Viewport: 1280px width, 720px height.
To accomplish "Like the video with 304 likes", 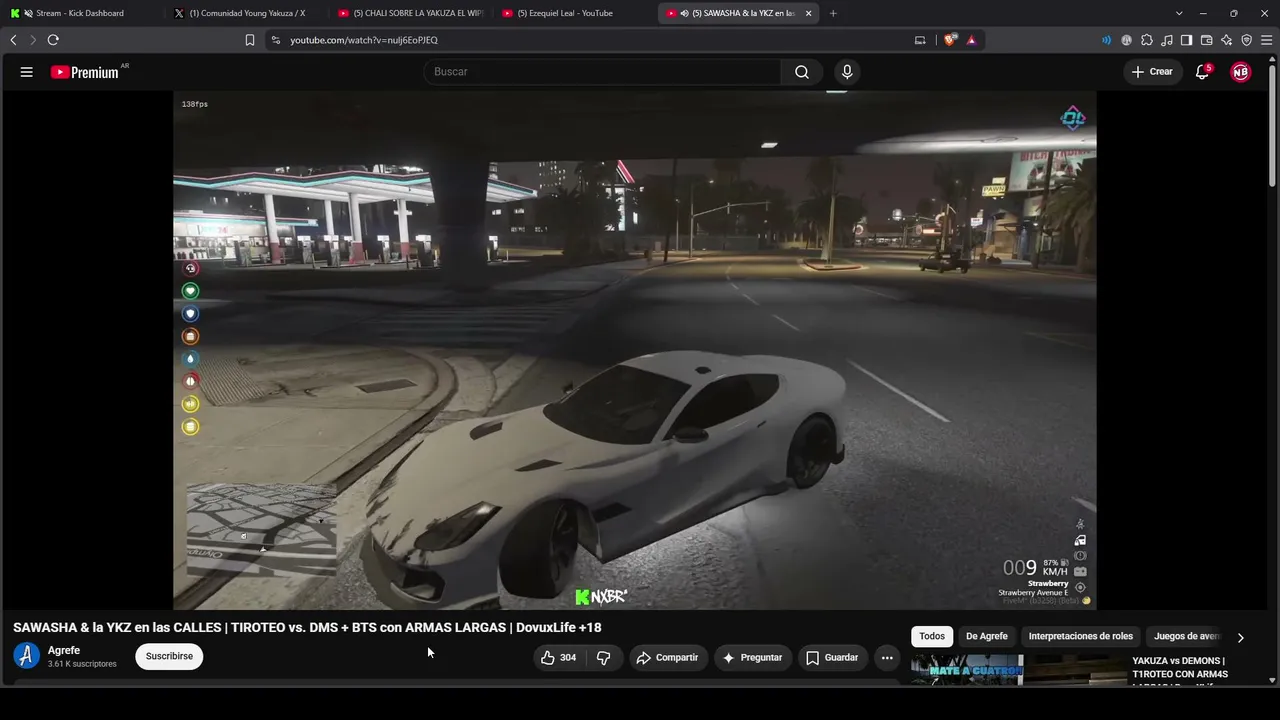I will (558, 658).
